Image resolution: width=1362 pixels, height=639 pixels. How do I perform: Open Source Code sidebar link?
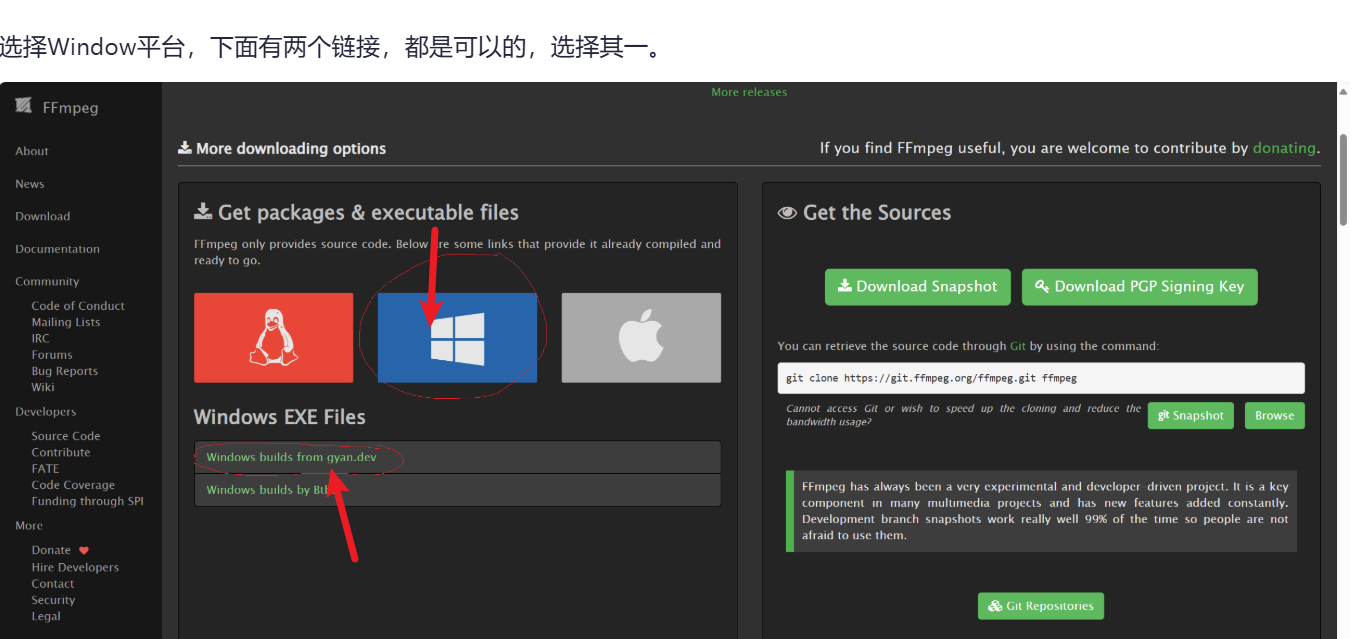[66, 436]
